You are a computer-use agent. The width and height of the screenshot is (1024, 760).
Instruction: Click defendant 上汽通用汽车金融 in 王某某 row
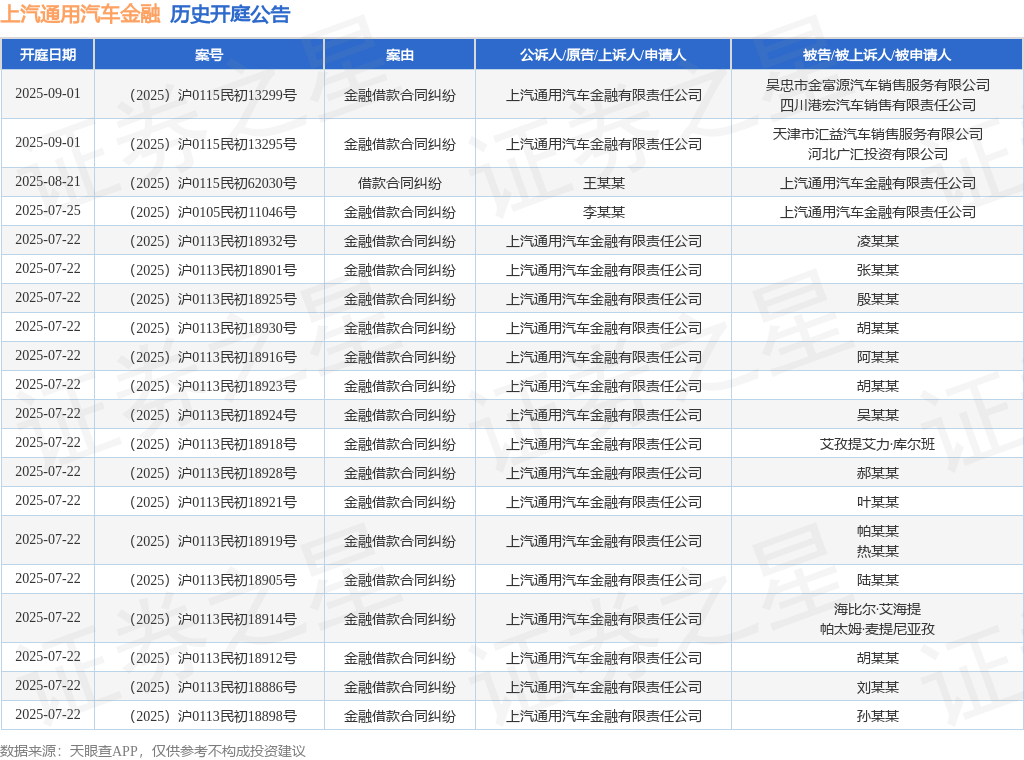tap(878, 183)
